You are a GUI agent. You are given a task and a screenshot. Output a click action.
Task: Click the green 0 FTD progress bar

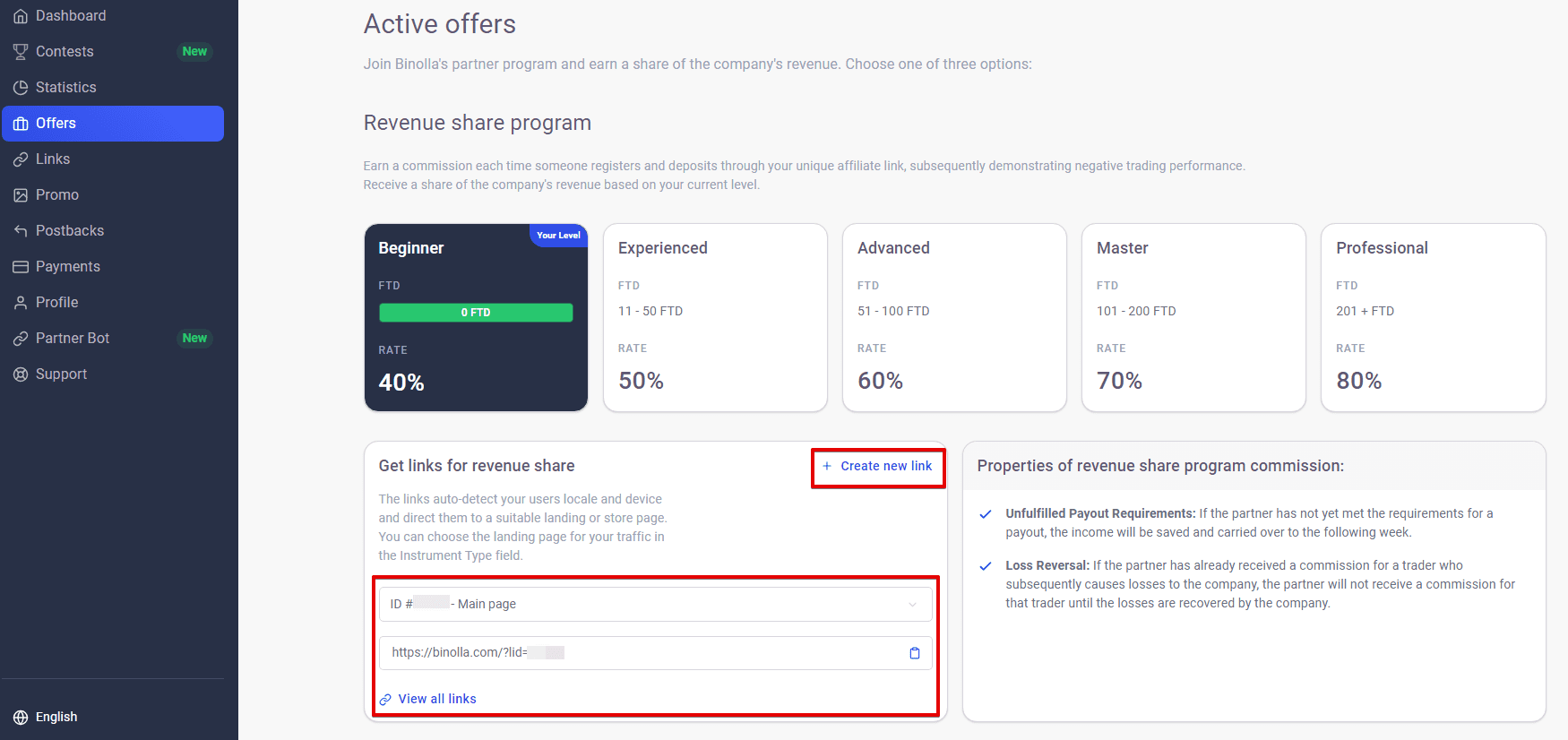476,313
